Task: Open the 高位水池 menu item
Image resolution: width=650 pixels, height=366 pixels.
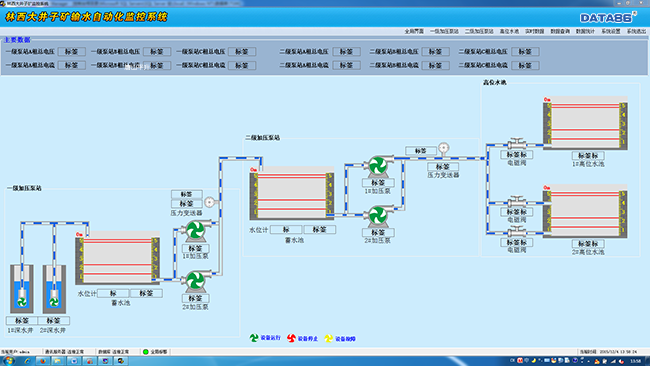Action: [x=509, y=32]
